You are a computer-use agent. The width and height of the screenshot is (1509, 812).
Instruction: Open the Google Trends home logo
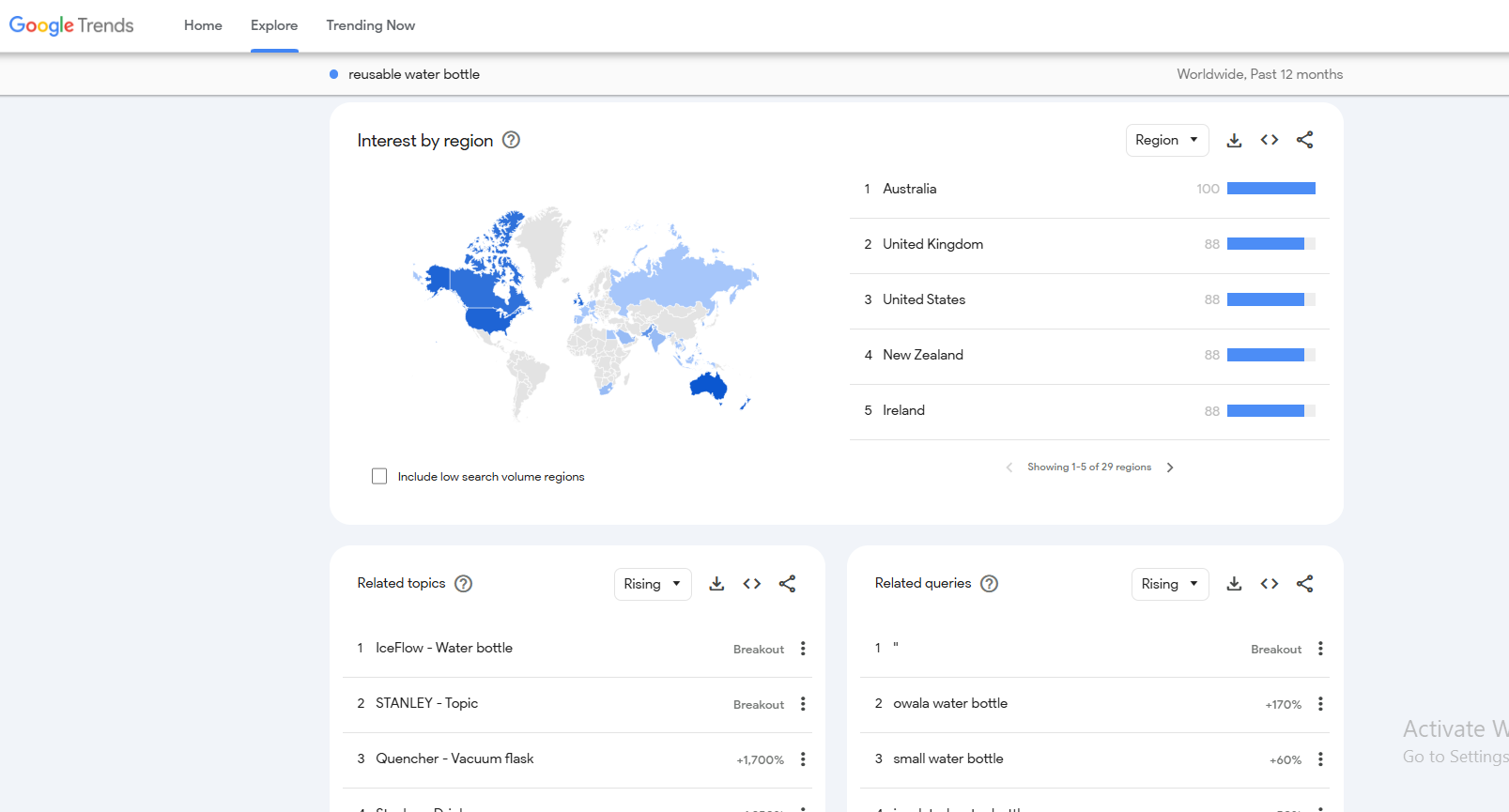pyautogui.click(x=71, y=25)
